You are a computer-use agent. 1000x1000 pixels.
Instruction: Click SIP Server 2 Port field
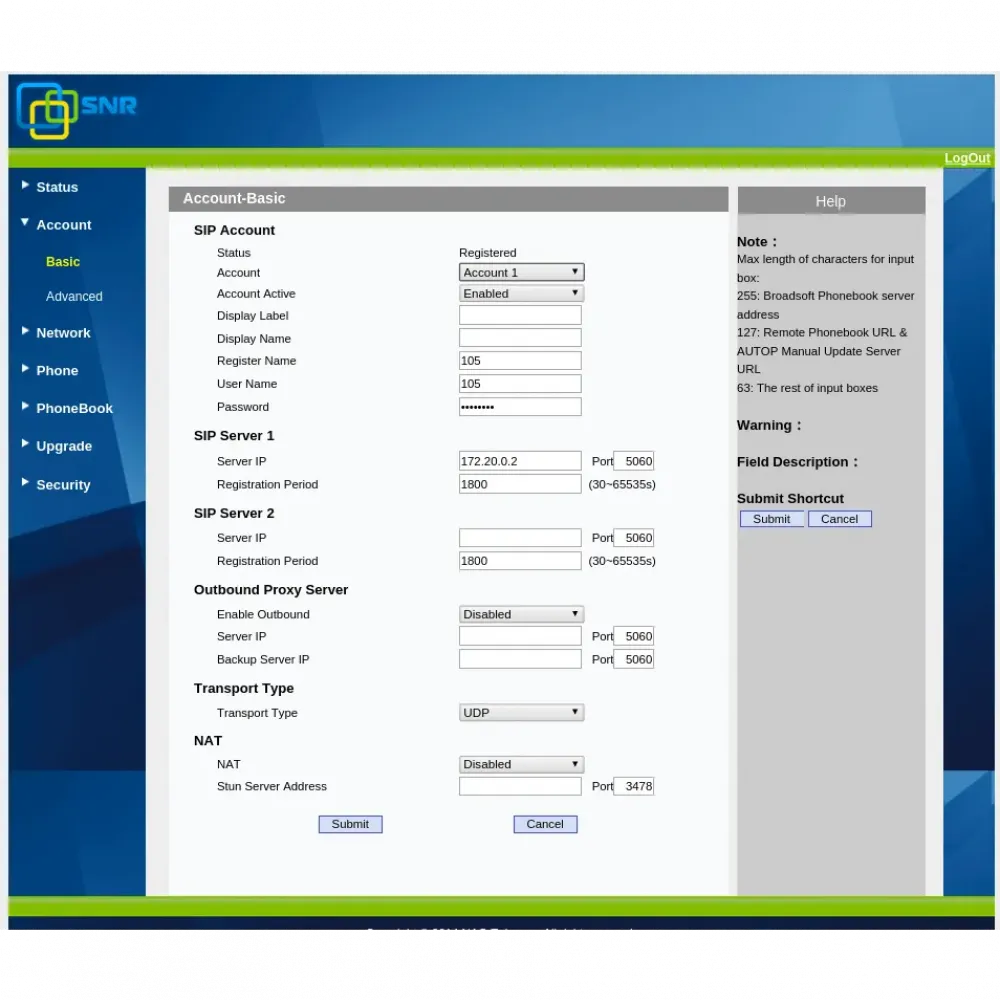(634, 538)
